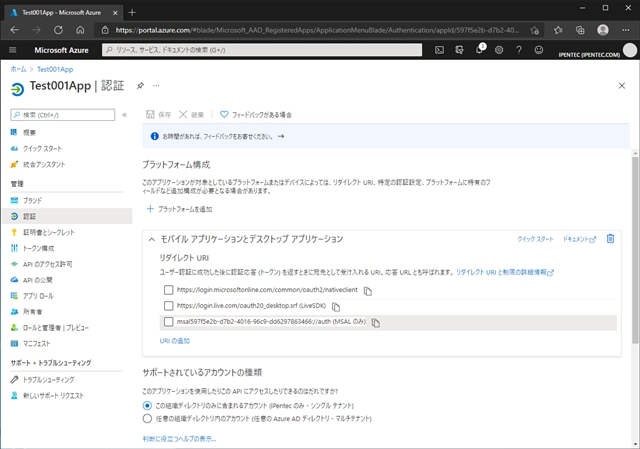Click the browser back arrow
The height and width of the screenshot is (449, 640).
click(x=15, y=30)
